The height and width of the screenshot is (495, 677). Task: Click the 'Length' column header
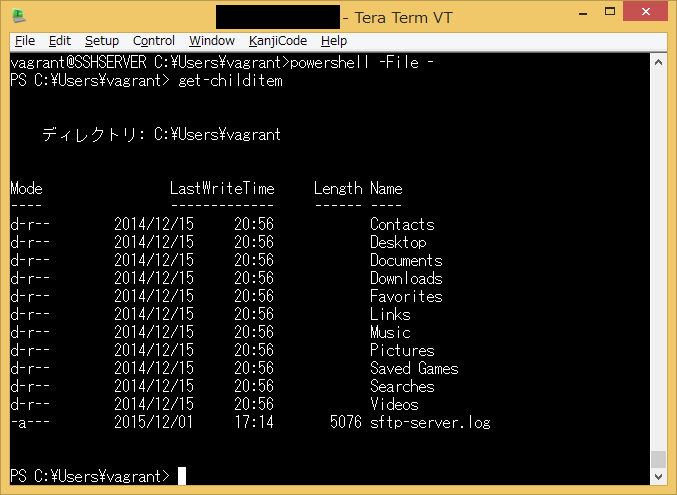[x=338, y=188]
